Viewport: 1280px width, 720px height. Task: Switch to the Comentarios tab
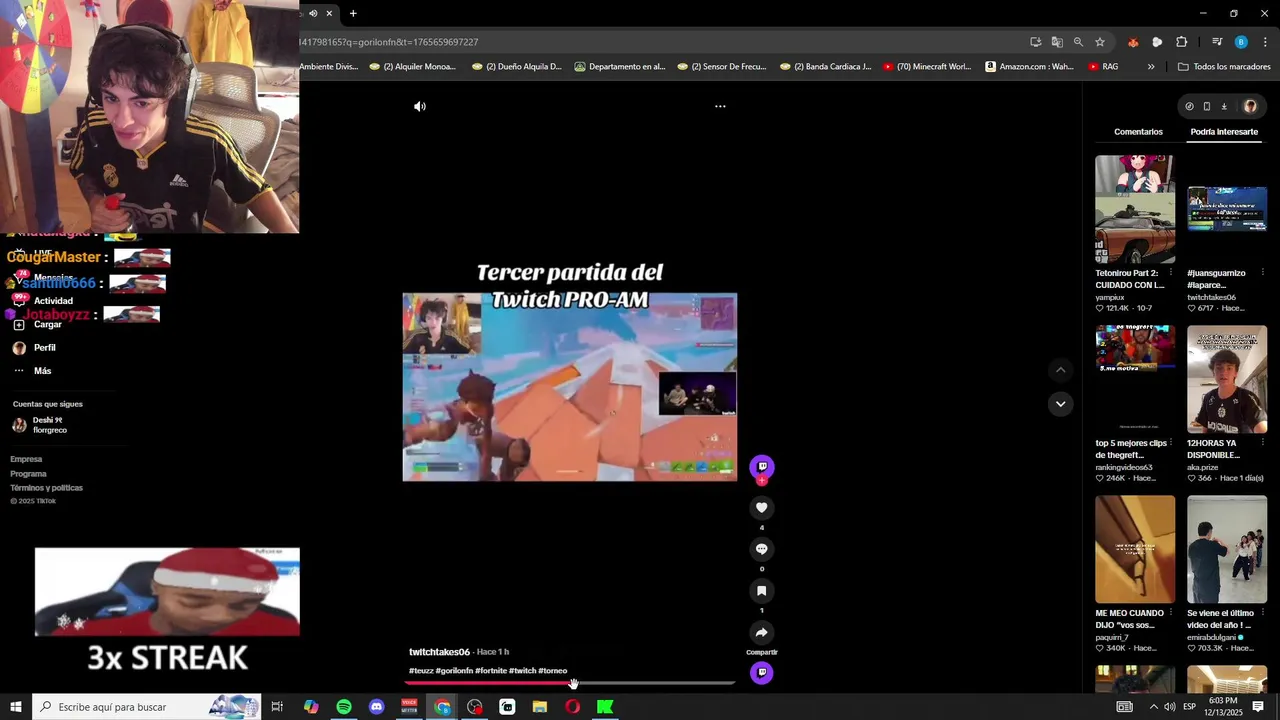tap(1138, 132)
